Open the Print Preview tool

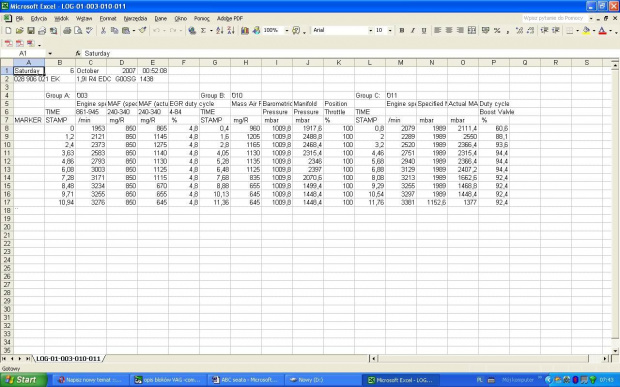(78, 30)
